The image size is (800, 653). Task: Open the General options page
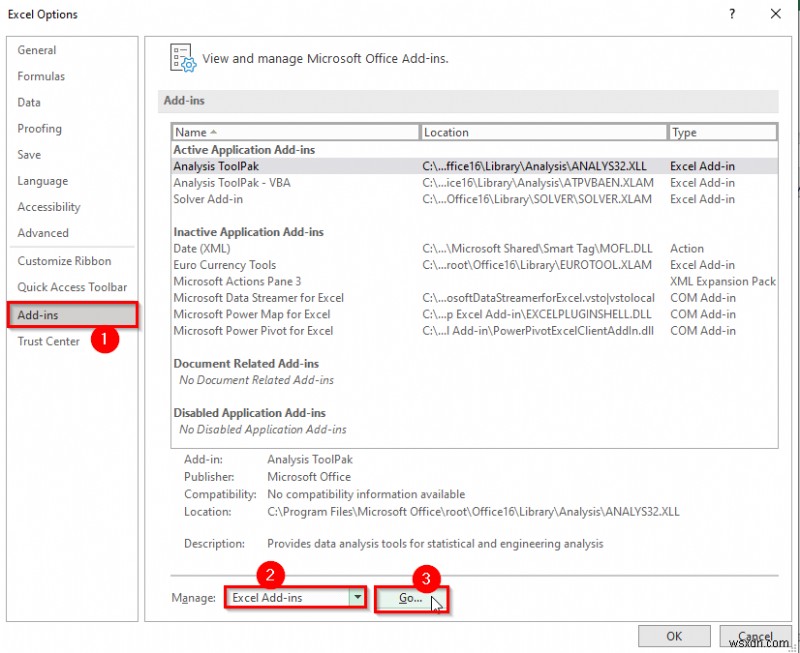(x=36, y=50)
